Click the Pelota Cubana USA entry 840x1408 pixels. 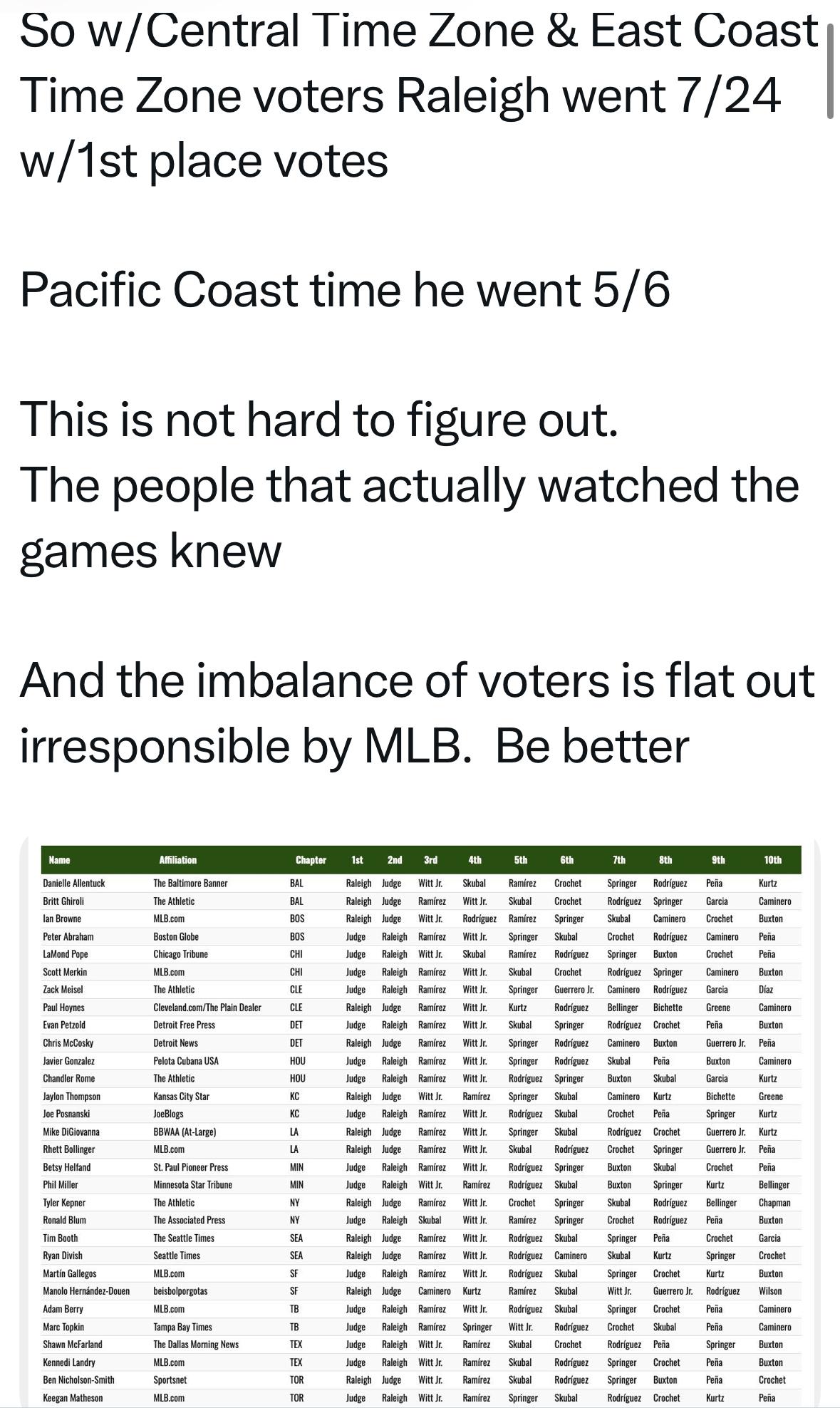pos(186,1061)
